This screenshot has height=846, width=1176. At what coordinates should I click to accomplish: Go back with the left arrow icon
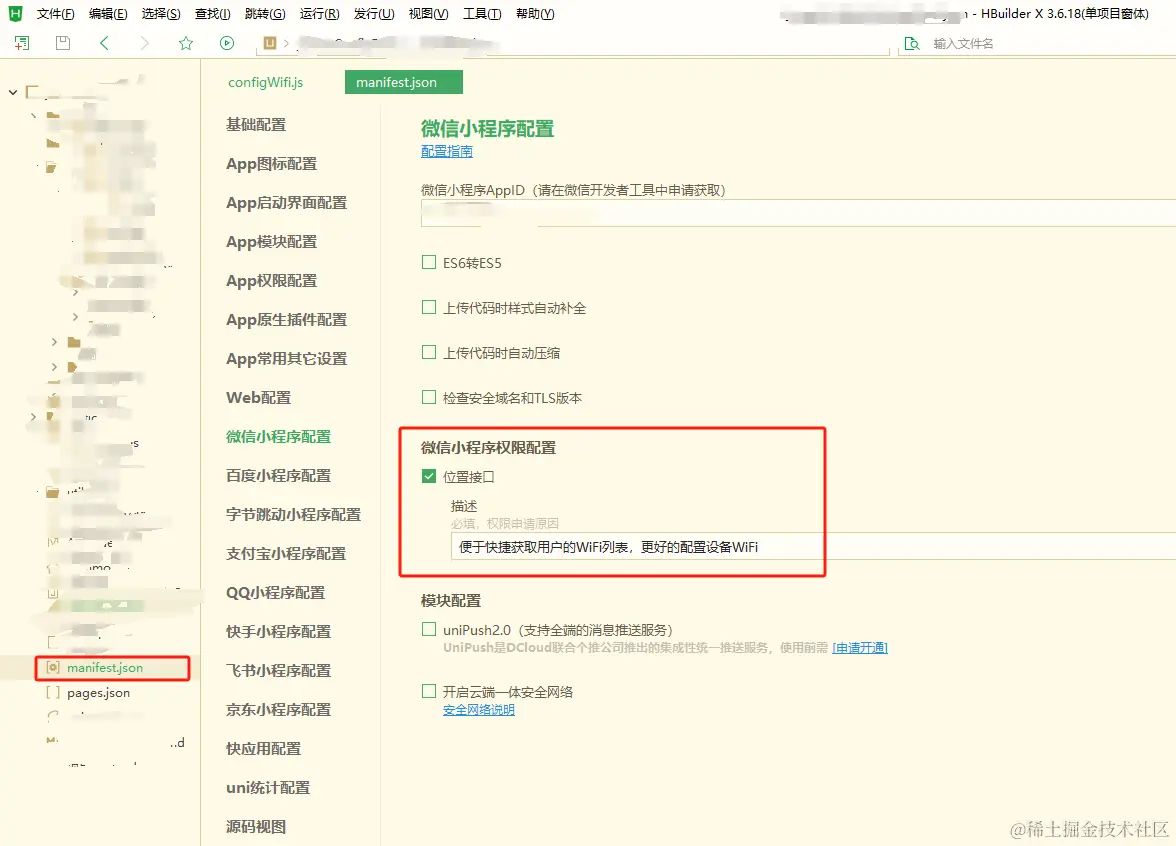pos(104,44)
